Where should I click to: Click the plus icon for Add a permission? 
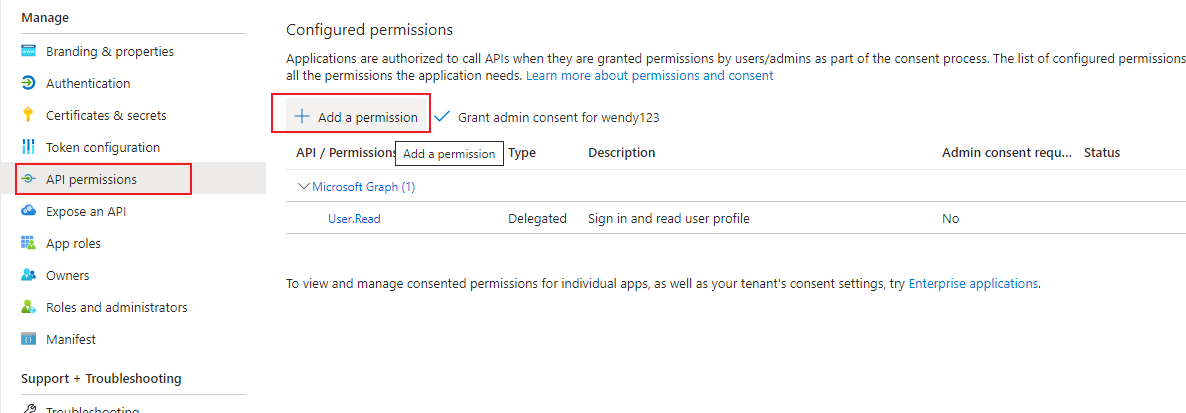point(302,116)
